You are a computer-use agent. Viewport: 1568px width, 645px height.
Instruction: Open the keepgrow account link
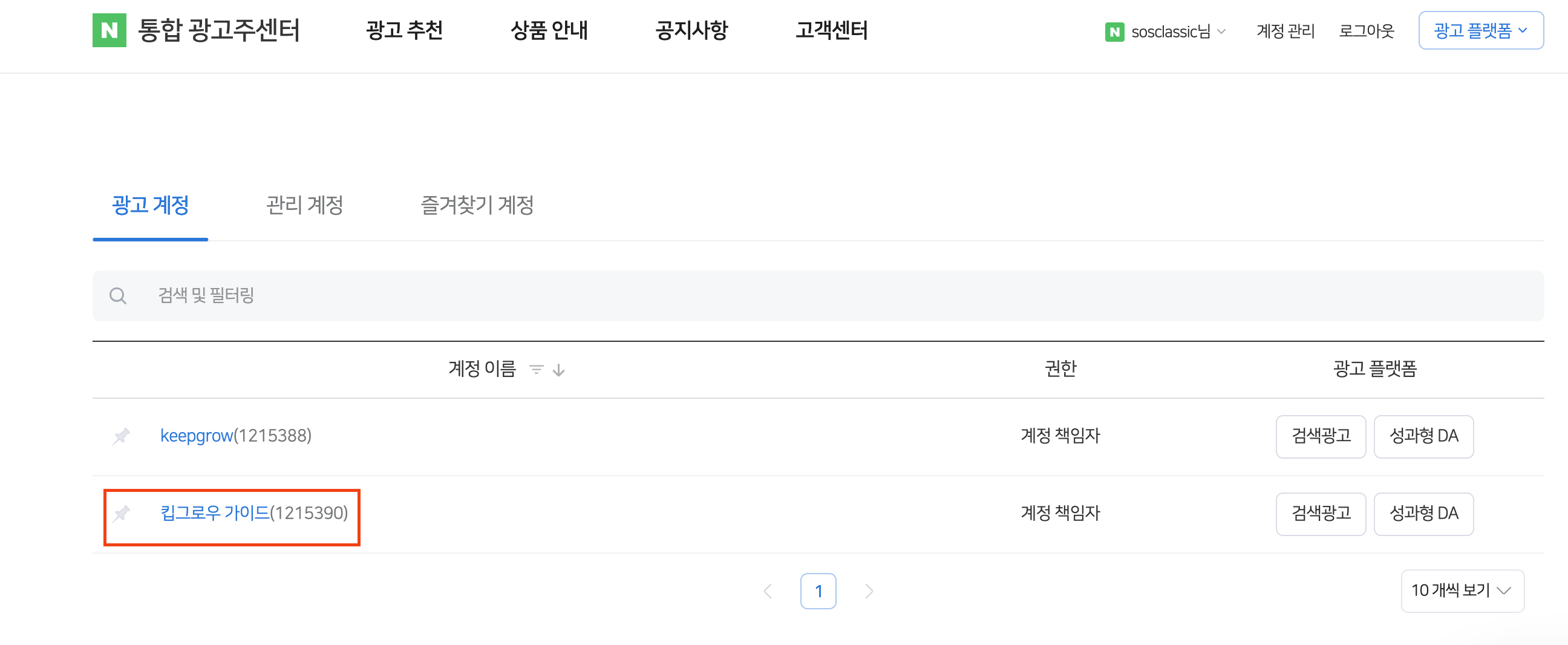(x=197, y=436)
